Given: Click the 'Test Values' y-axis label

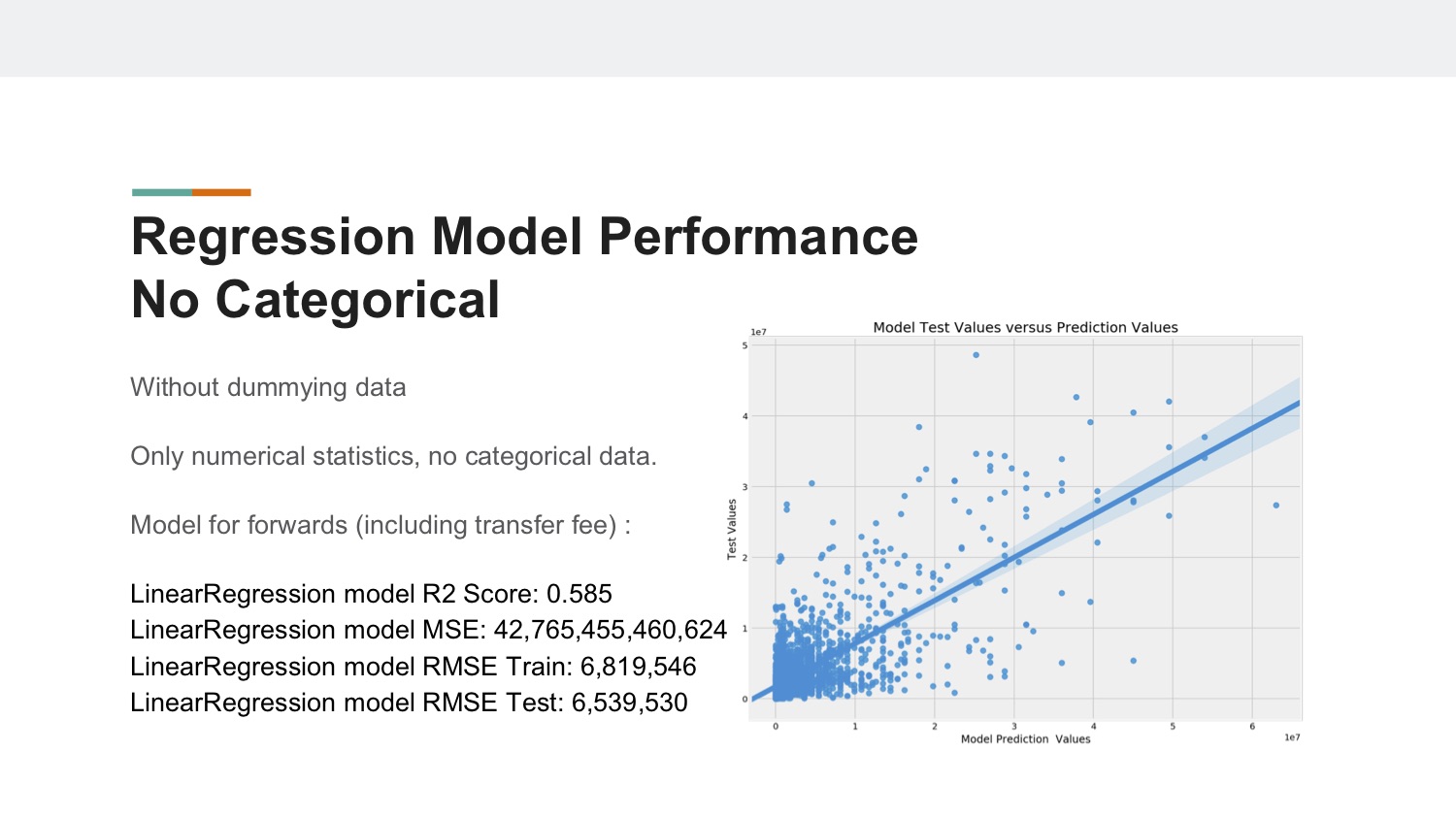Looking at the screenshot, I should 732,529.
